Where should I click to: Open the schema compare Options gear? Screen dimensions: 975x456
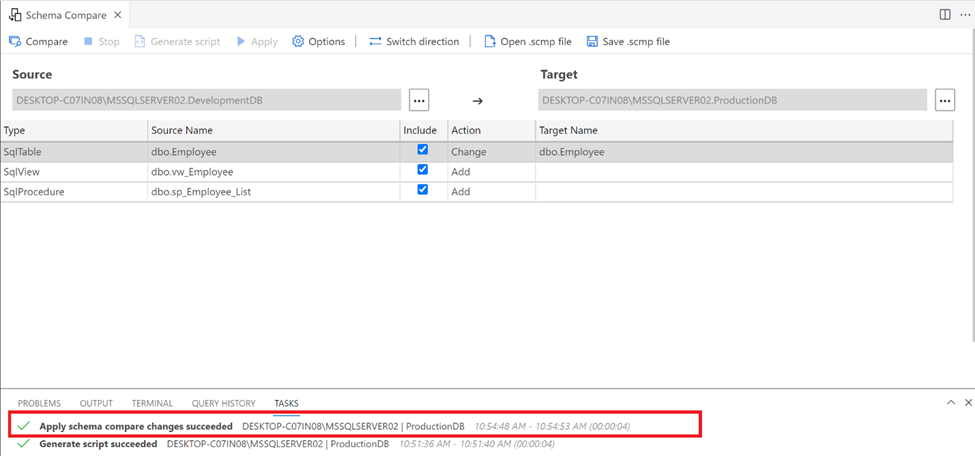tap(298, 42)
